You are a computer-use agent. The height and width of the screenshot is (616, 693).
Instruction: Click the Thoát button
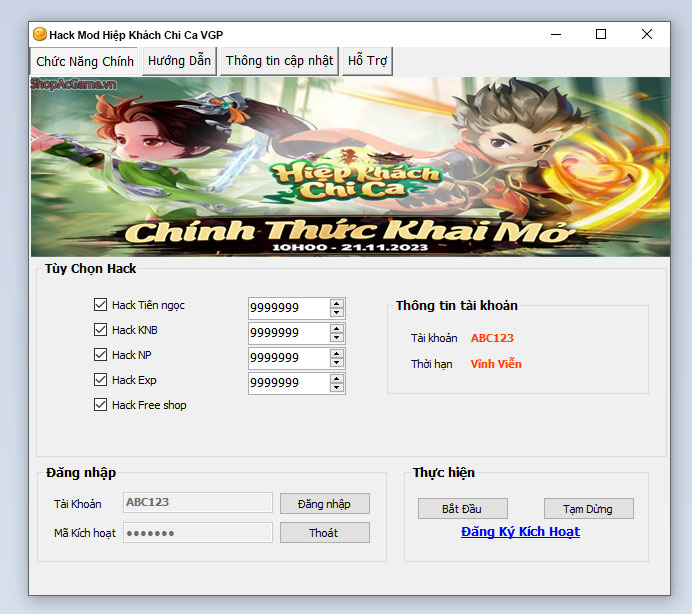[324, 533]
